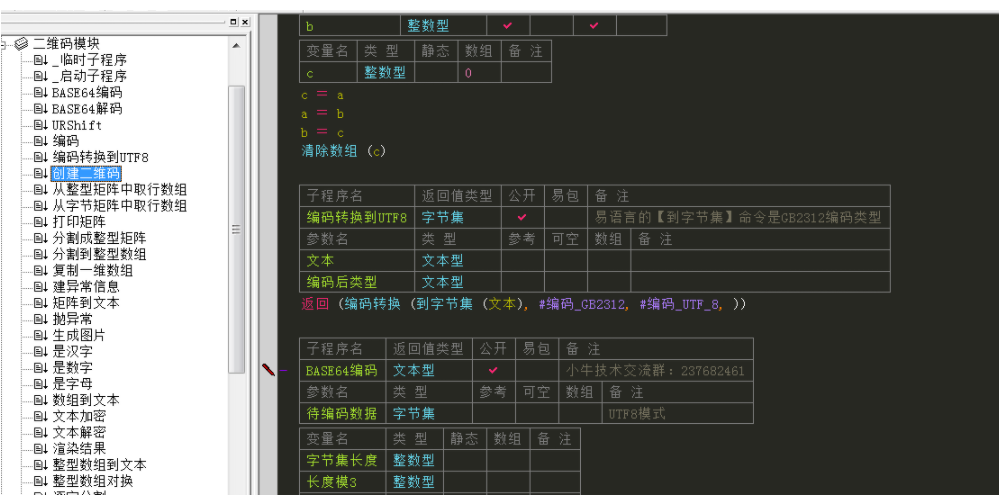
Task: Float the panel using the maximize icon
Action: (x=232, y=21)
